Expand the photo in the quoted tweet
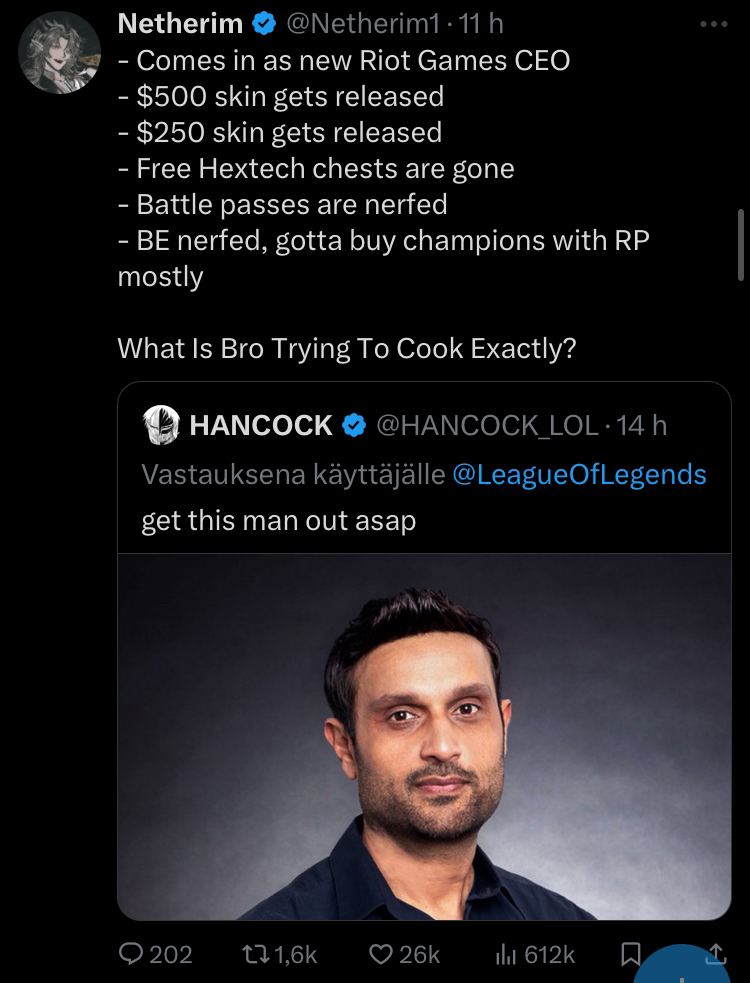 (x=424, y=736)
